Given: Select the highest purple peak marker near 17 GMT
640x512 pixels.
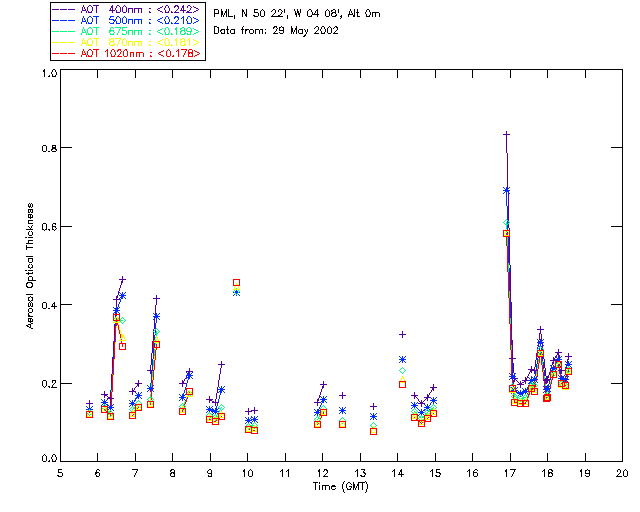Looking at the screenshot, I should point(506,134).
